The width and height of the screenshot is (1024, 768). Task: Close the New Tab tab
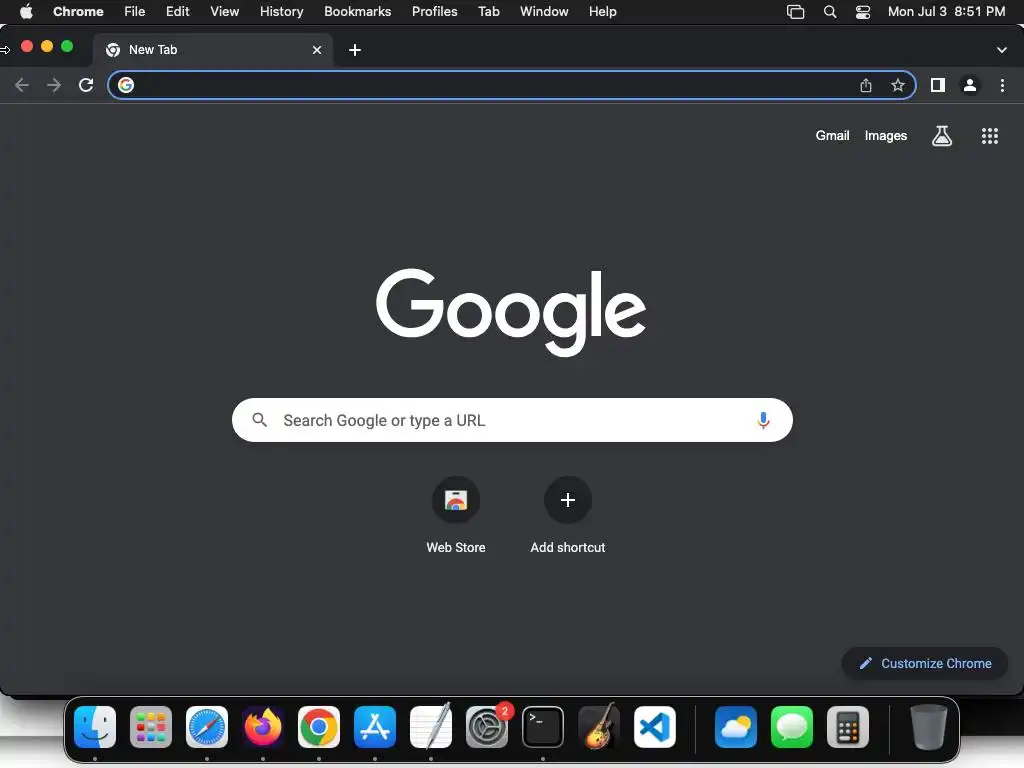coord(317,50)
